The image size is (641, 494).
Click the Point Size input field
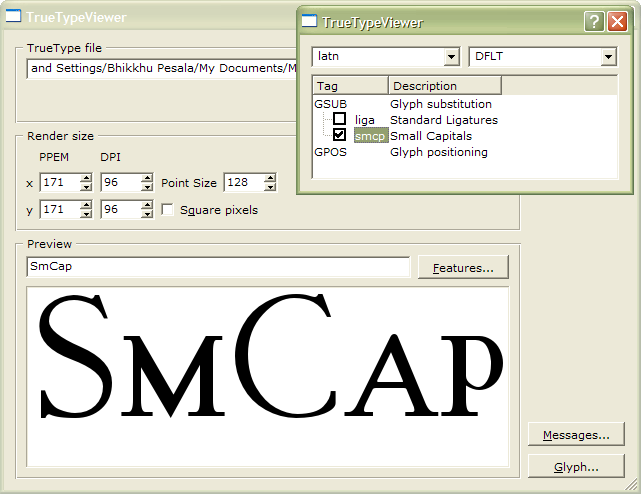point(244,182)
